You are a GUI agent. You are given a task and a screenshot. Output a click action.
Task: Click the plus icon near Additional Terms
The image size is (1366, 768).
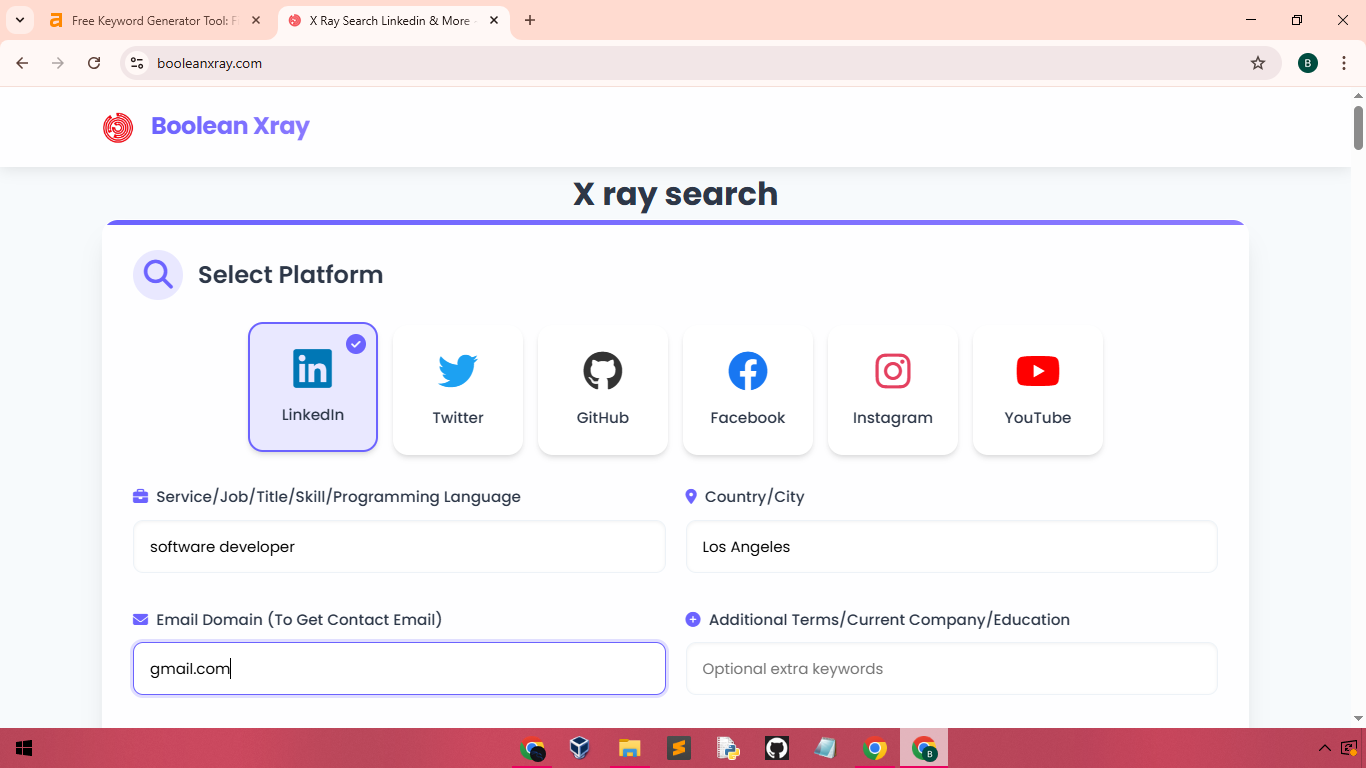pos(693,619)
